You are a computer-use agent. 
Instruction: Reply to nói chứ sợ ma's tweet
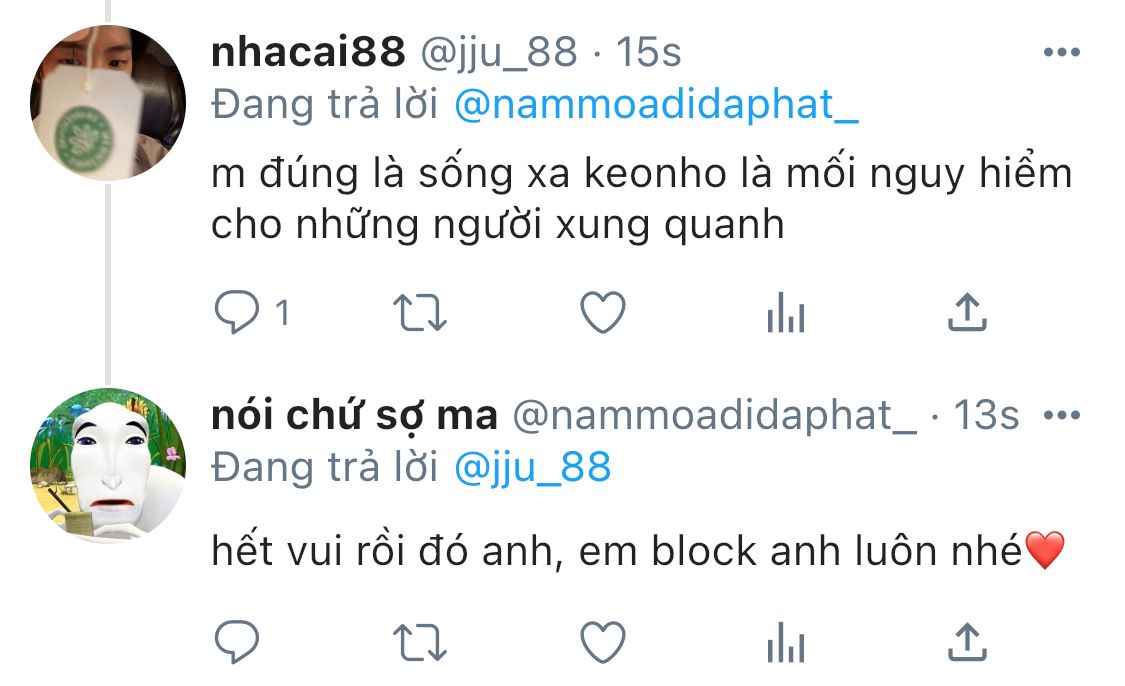pyautogui.click(x=237, y=641)
